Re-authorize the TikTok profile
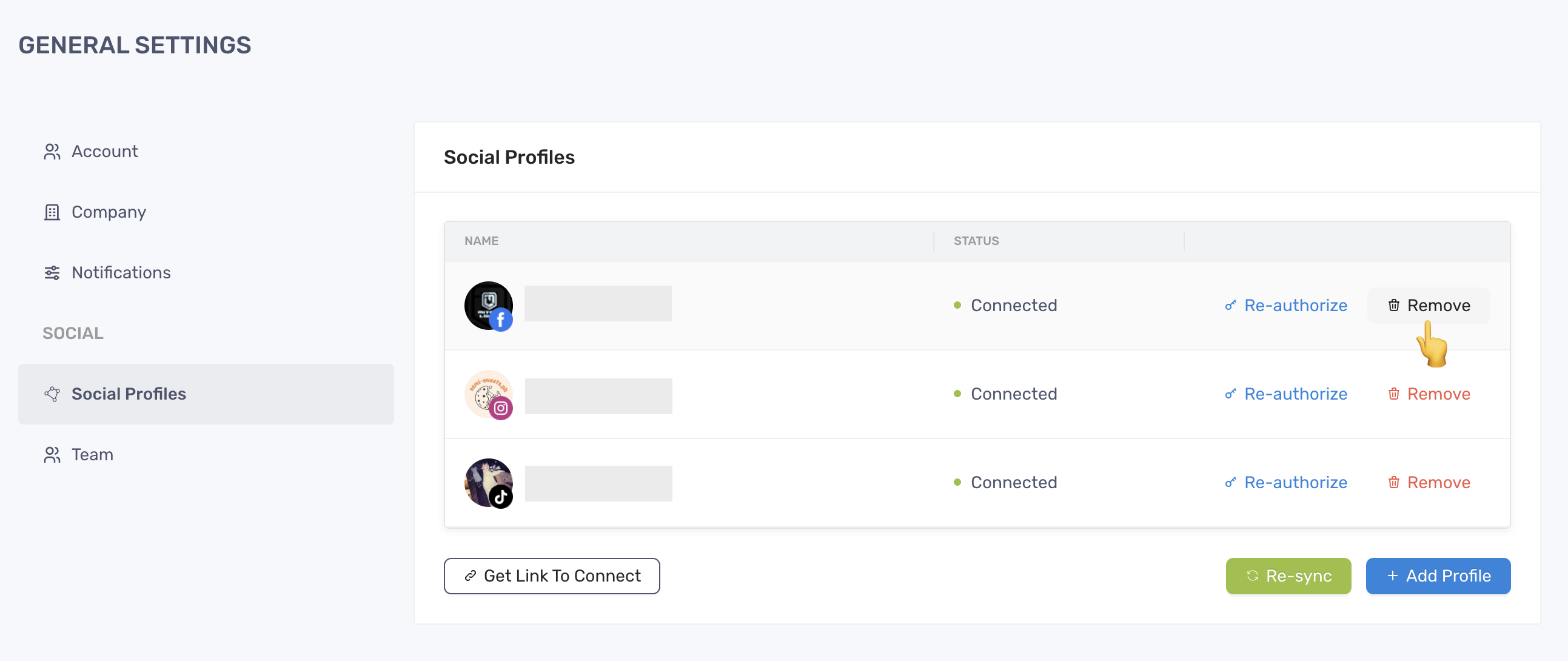1568x661 pixels. [1285, 482]
